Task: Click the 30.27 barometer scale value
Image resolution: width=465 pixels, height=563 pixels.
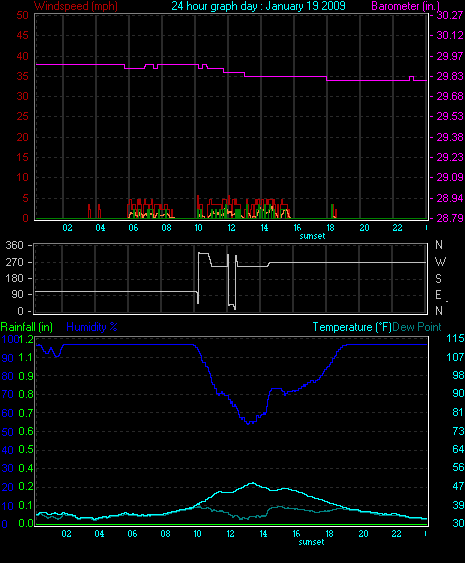Action: point(450,15)
